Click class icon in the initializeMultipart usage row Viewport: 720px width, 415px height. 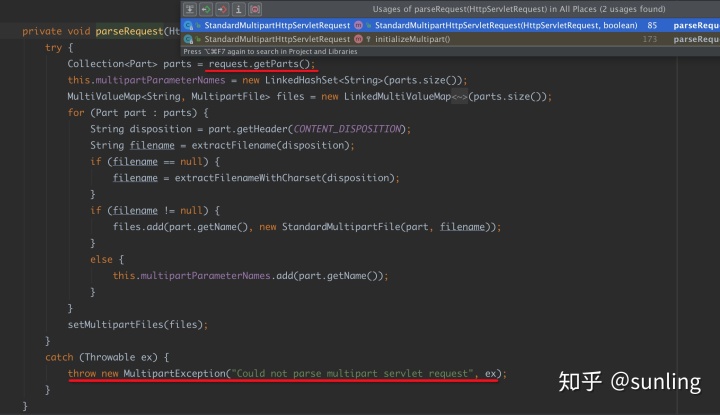tap(188, 39)
